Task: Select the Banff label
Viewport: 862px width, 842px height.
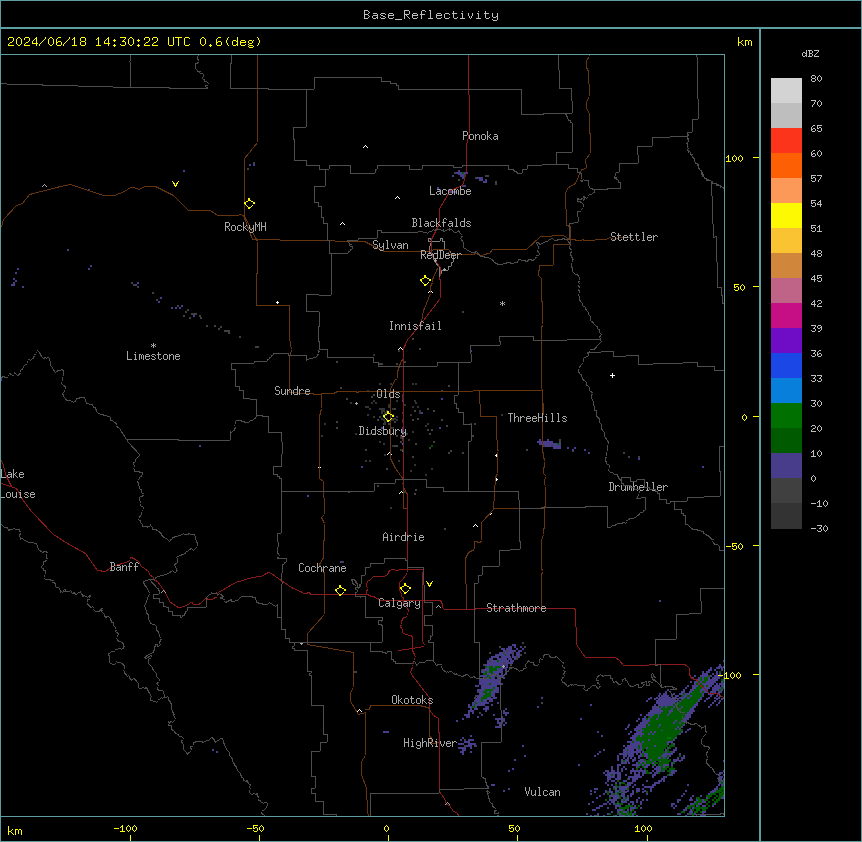Action: click(x=124, y=567)
